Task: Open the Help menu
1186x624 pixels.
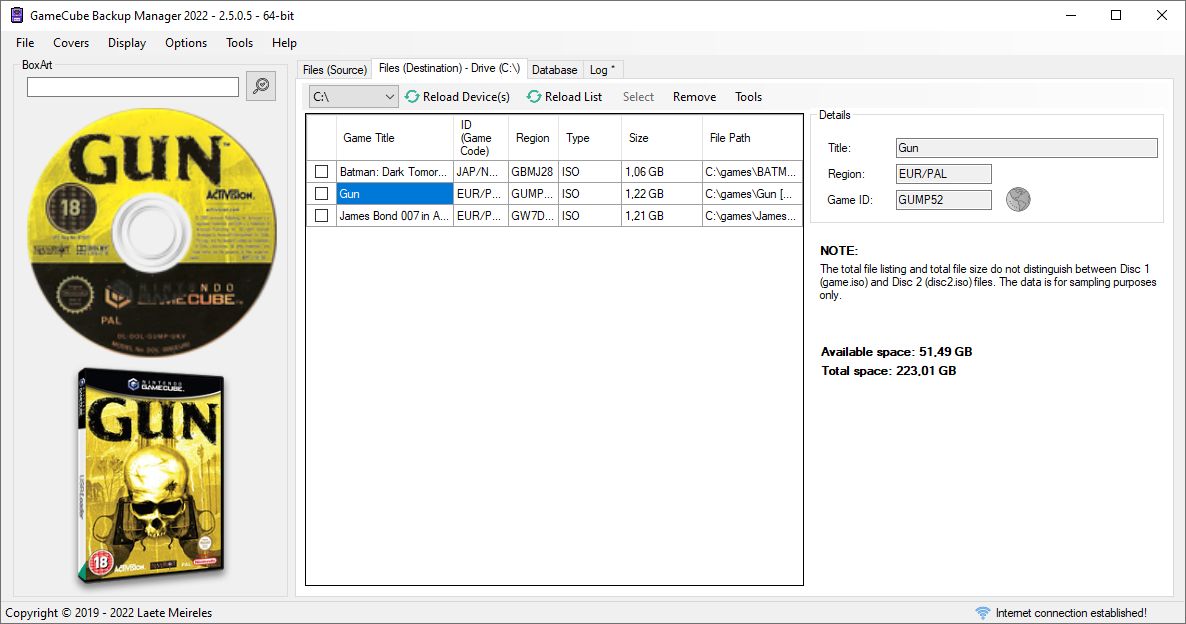Action: (x=284, y=43)
